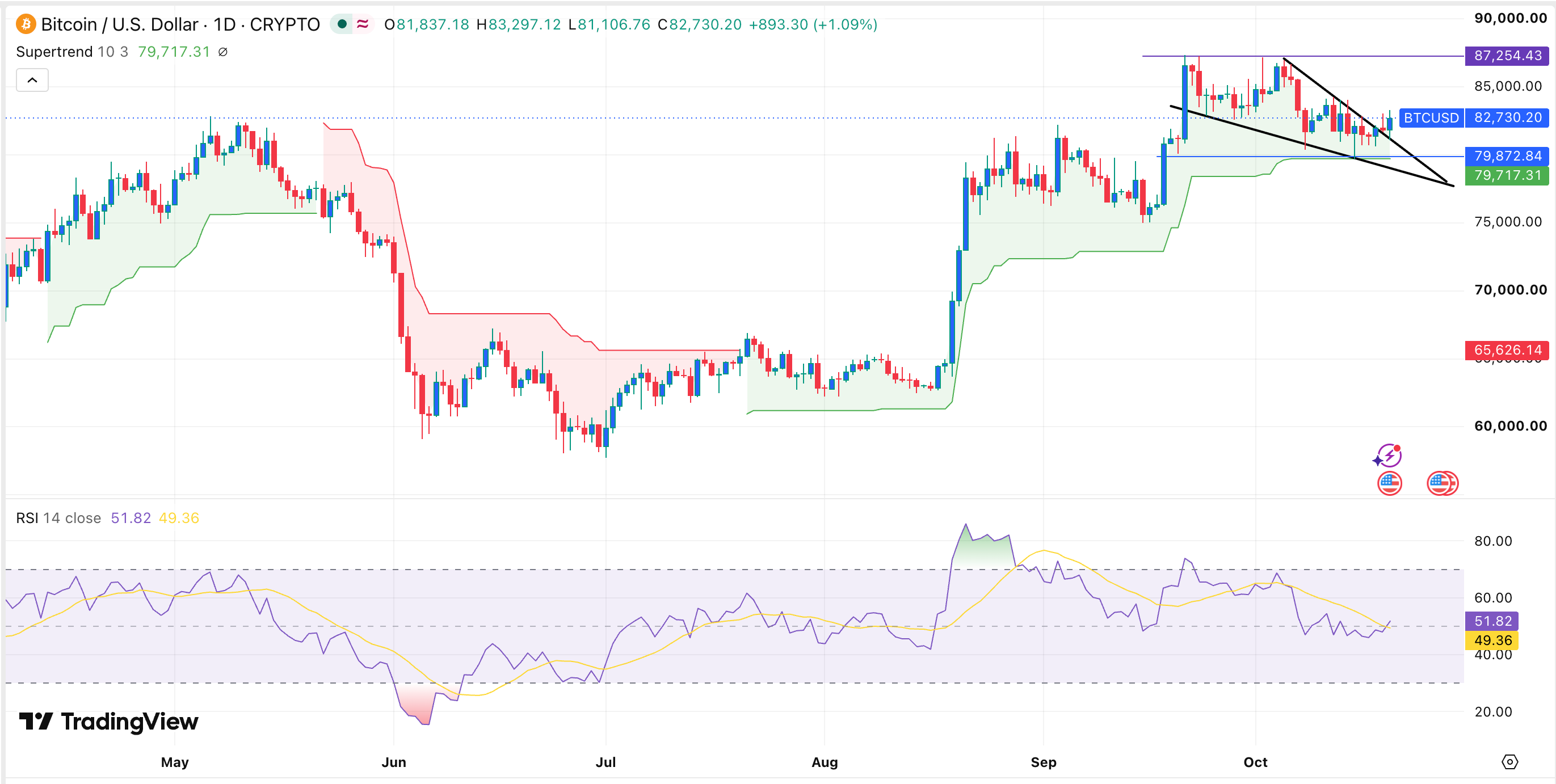Select the Bitcoin / U.S. Dollar symbol title

pos(180,24)
